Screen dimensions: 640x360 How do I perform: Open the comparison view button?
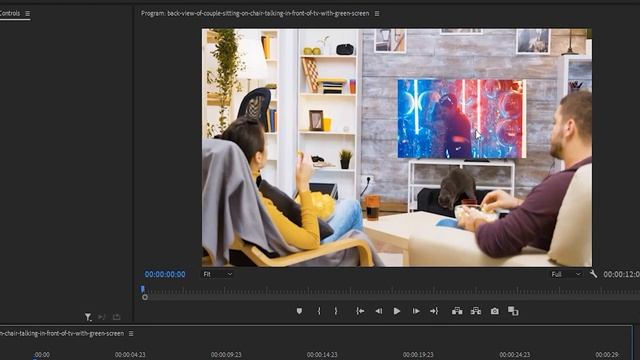513,311
